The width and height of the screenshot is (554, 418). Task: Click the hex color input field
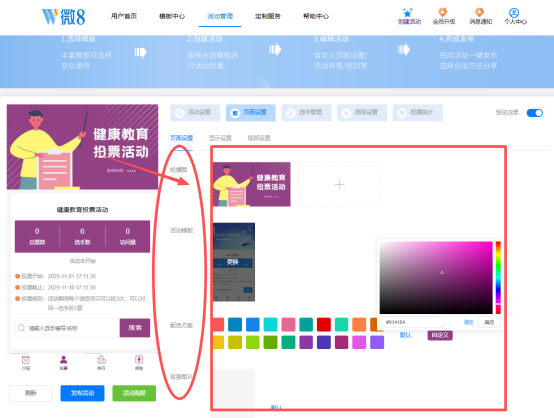tap(412, 322)
